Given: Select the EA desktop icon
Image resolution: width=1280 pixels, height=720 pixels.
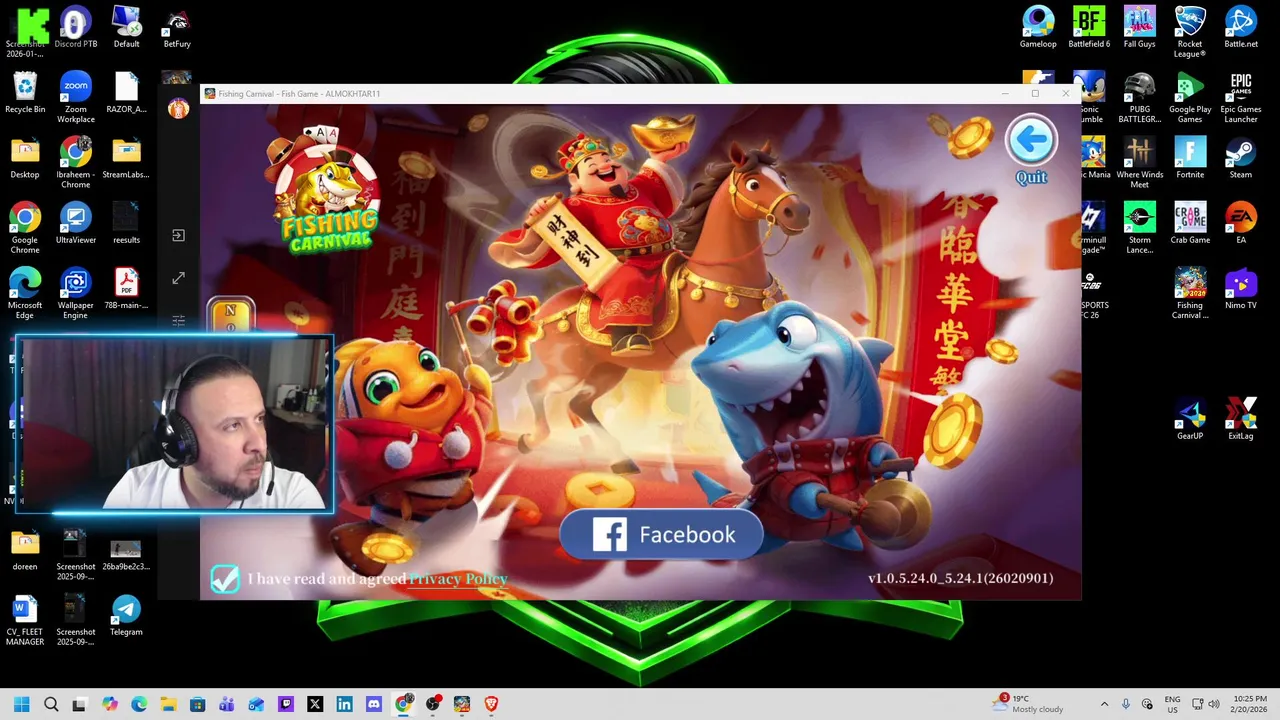Looking at the screenshot, I should pos(1241,223).
